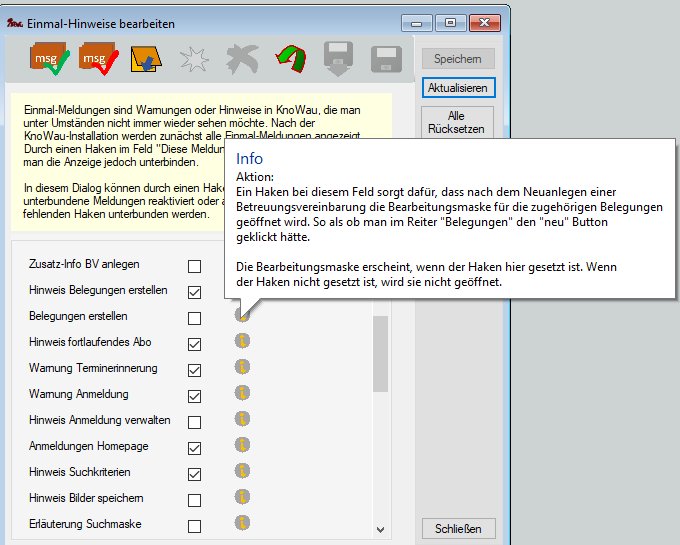Click the Alle Rücksetzen button

[x=456, y=123]
